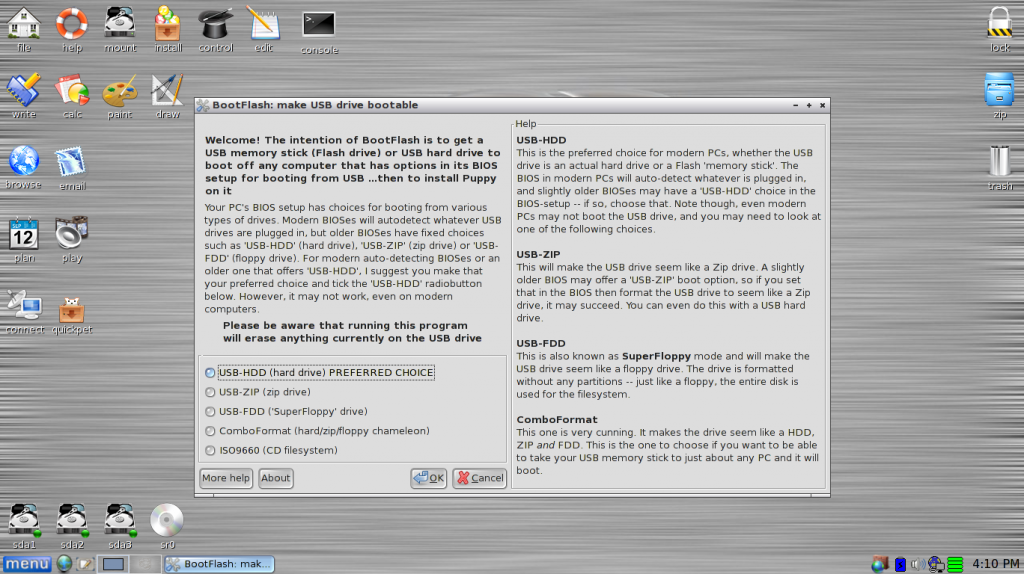The width and height of the screenshot is (1024, 574).
Task: Switch to the first virtual desktop pager
Action: 113,564
